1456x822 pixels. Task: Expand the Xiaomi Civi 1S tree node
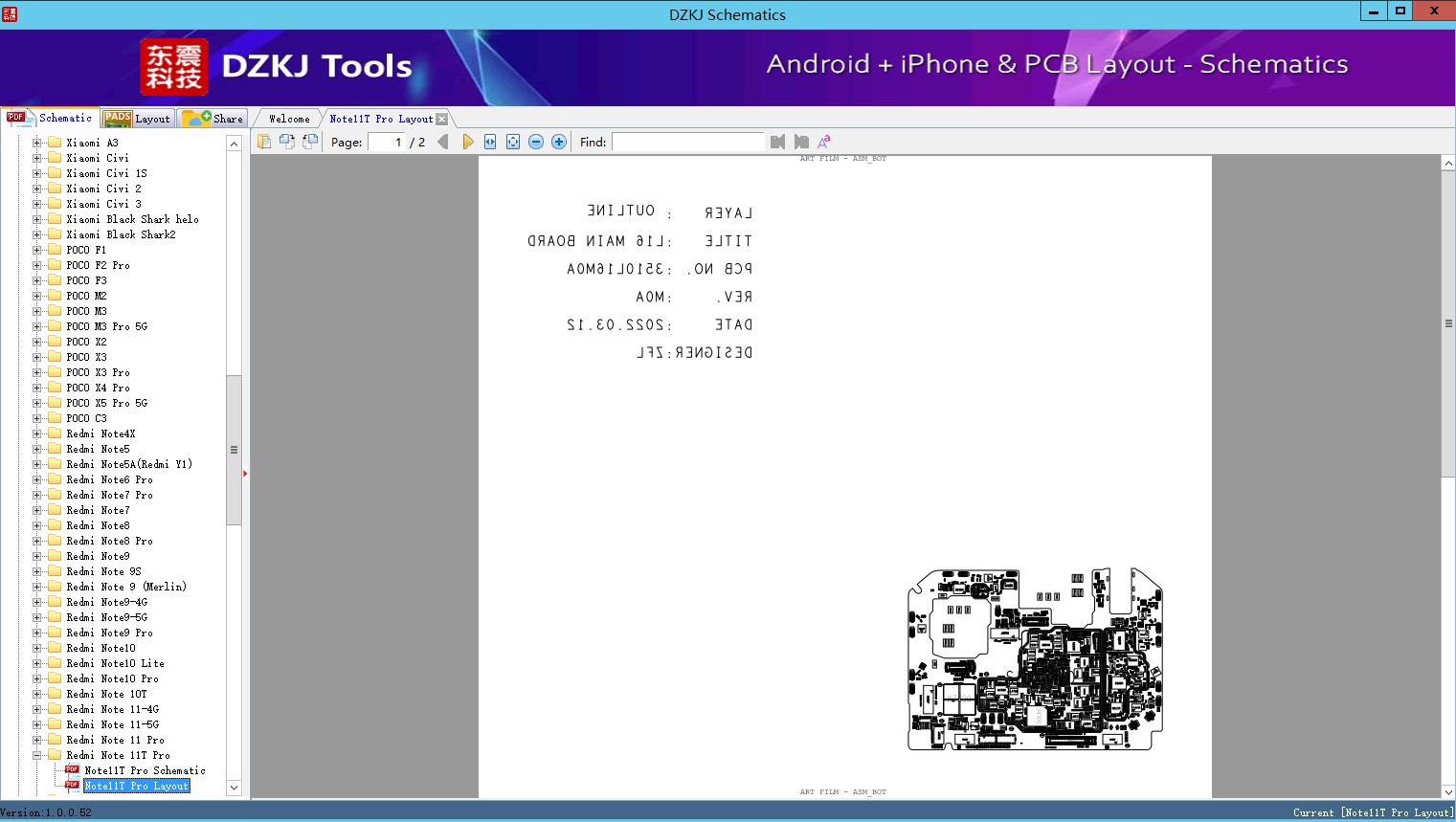(x=36, y=173)
